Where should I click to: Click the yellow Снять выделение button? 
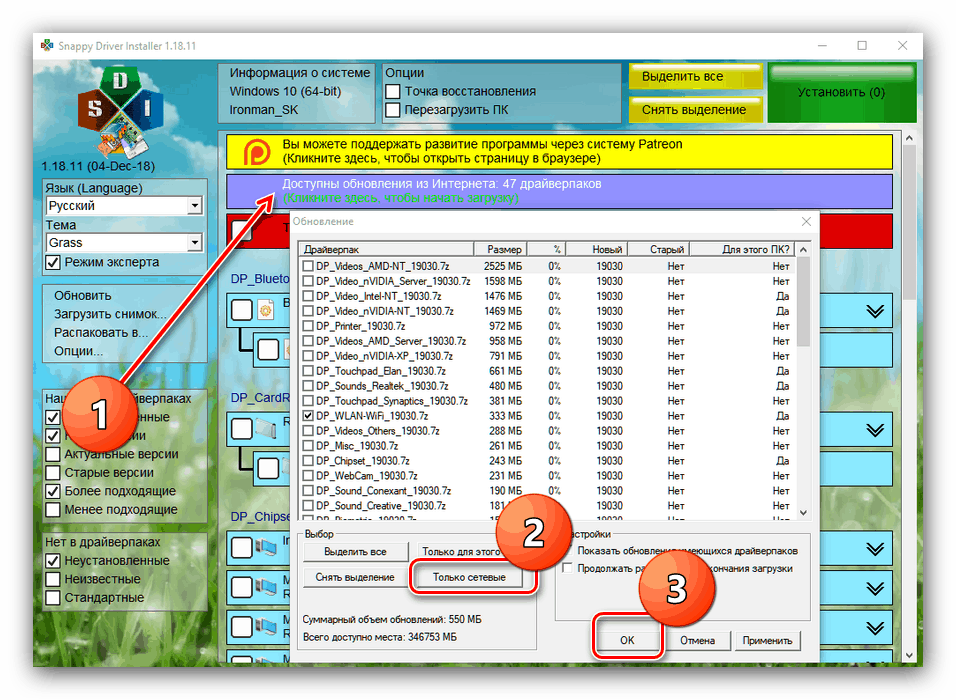point(696,110)
